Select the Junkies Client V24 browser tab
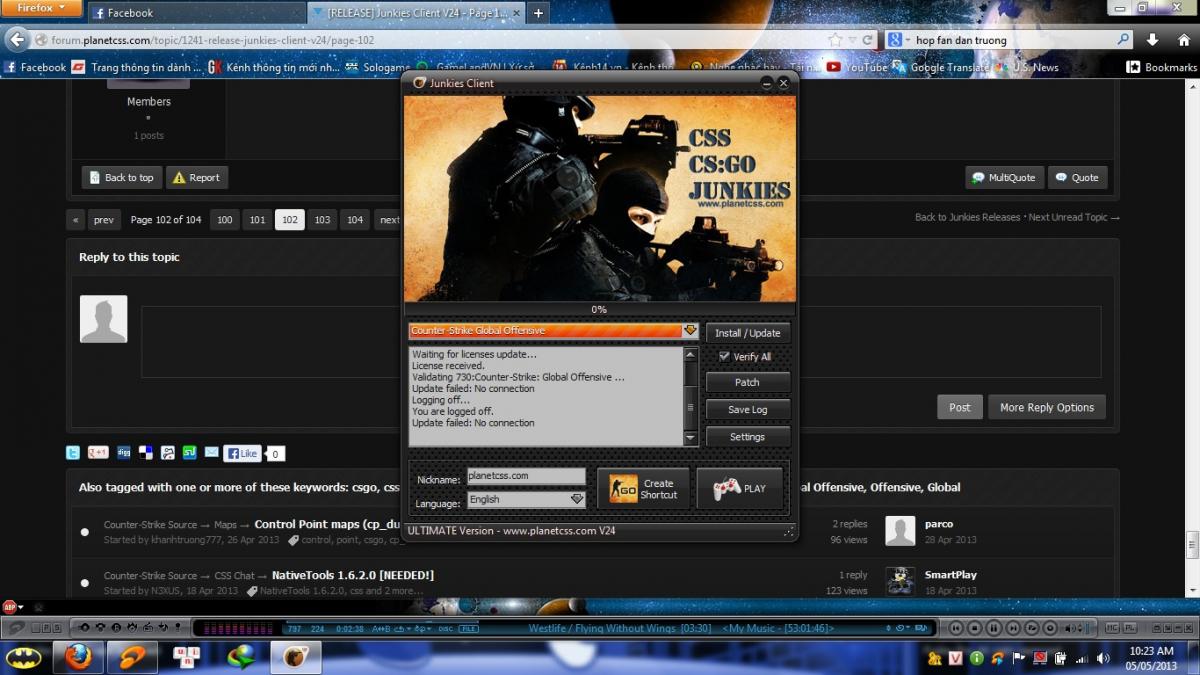1200x675 pixels. click(x=416, y=13)
